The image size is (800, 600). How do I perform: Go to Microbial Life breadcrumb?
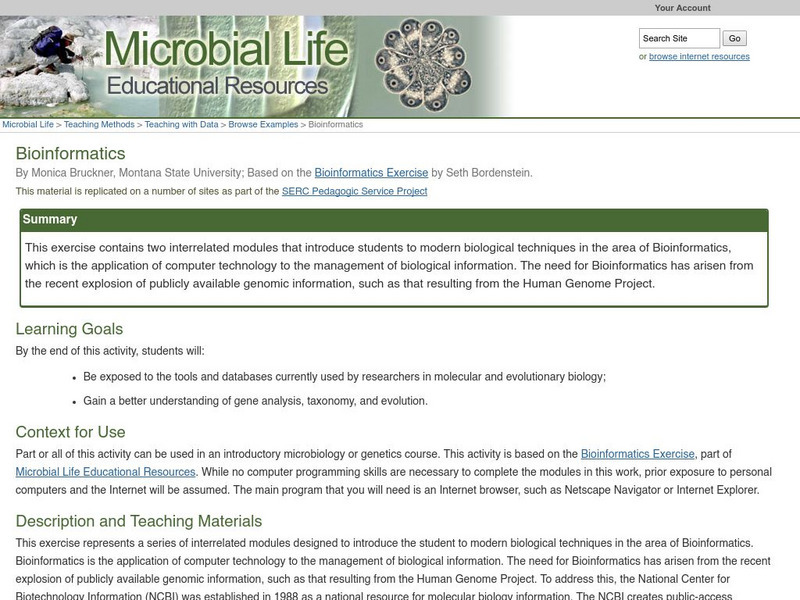pos(28,124)
